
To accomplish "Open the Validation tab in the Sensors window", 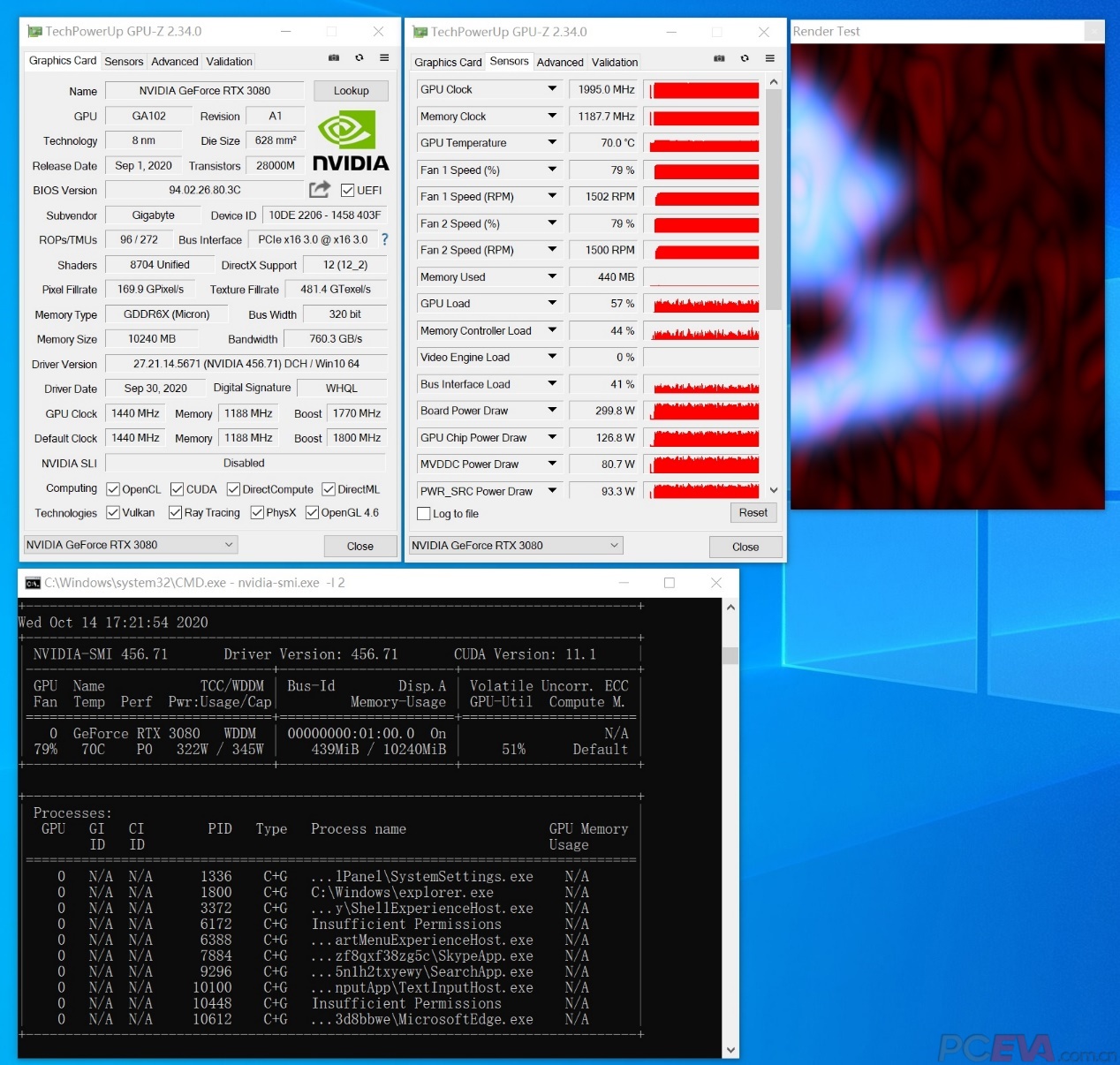I will click(614, 62).
